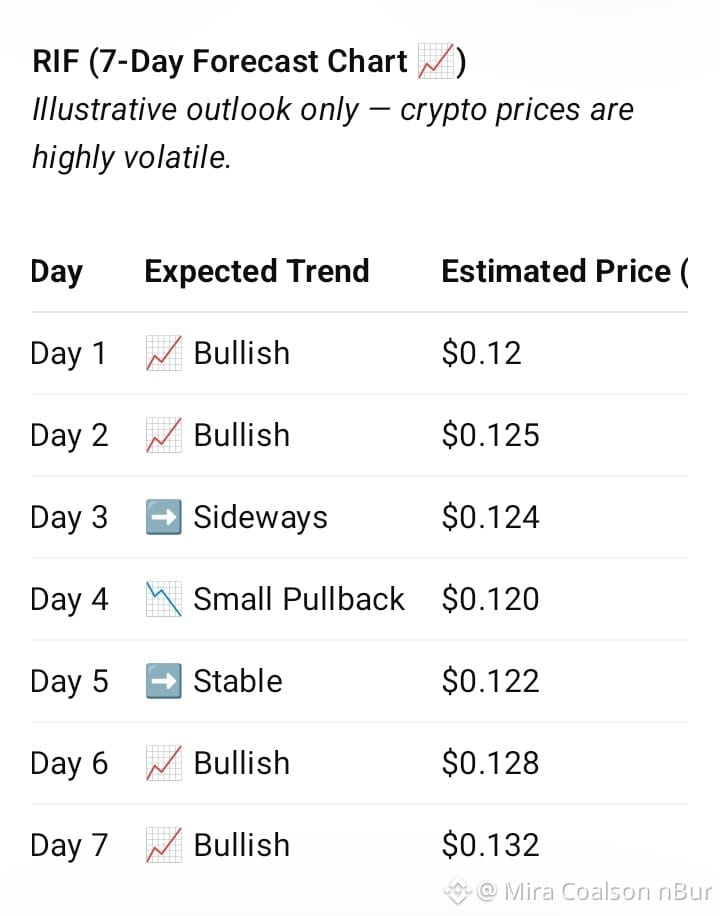Open the Mira Coalson watermark username
This screenshot has height=916, width=720.
coord(596,892)
